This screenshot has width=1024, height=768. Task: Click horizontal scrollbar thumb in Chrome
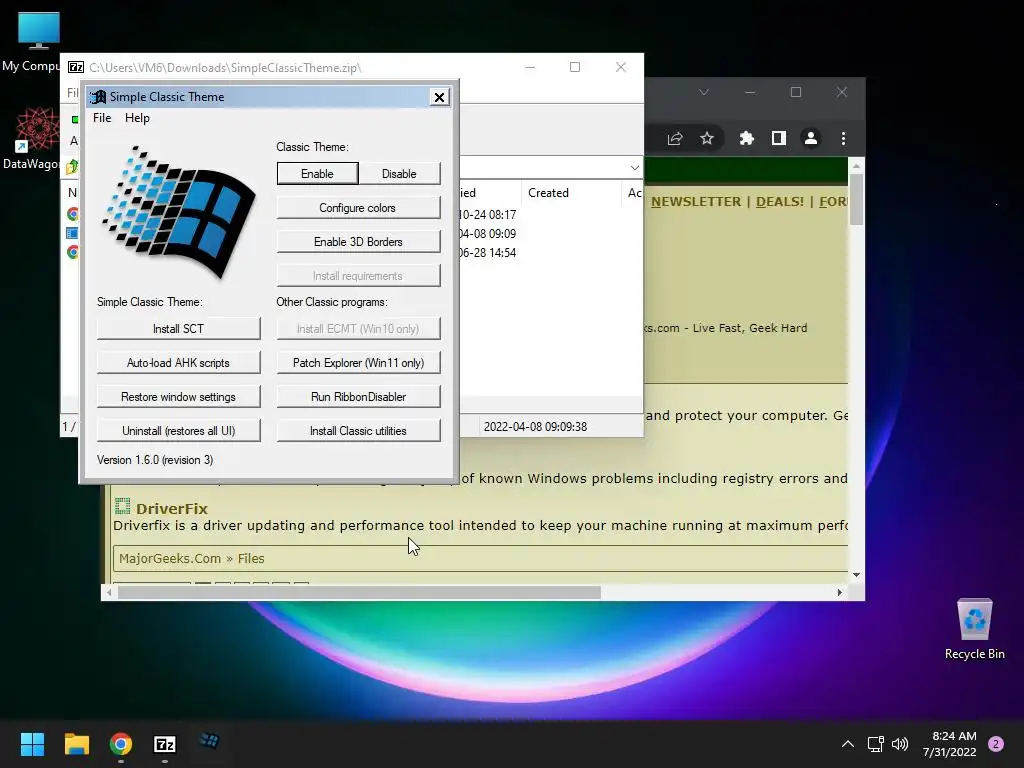point(359,592)
